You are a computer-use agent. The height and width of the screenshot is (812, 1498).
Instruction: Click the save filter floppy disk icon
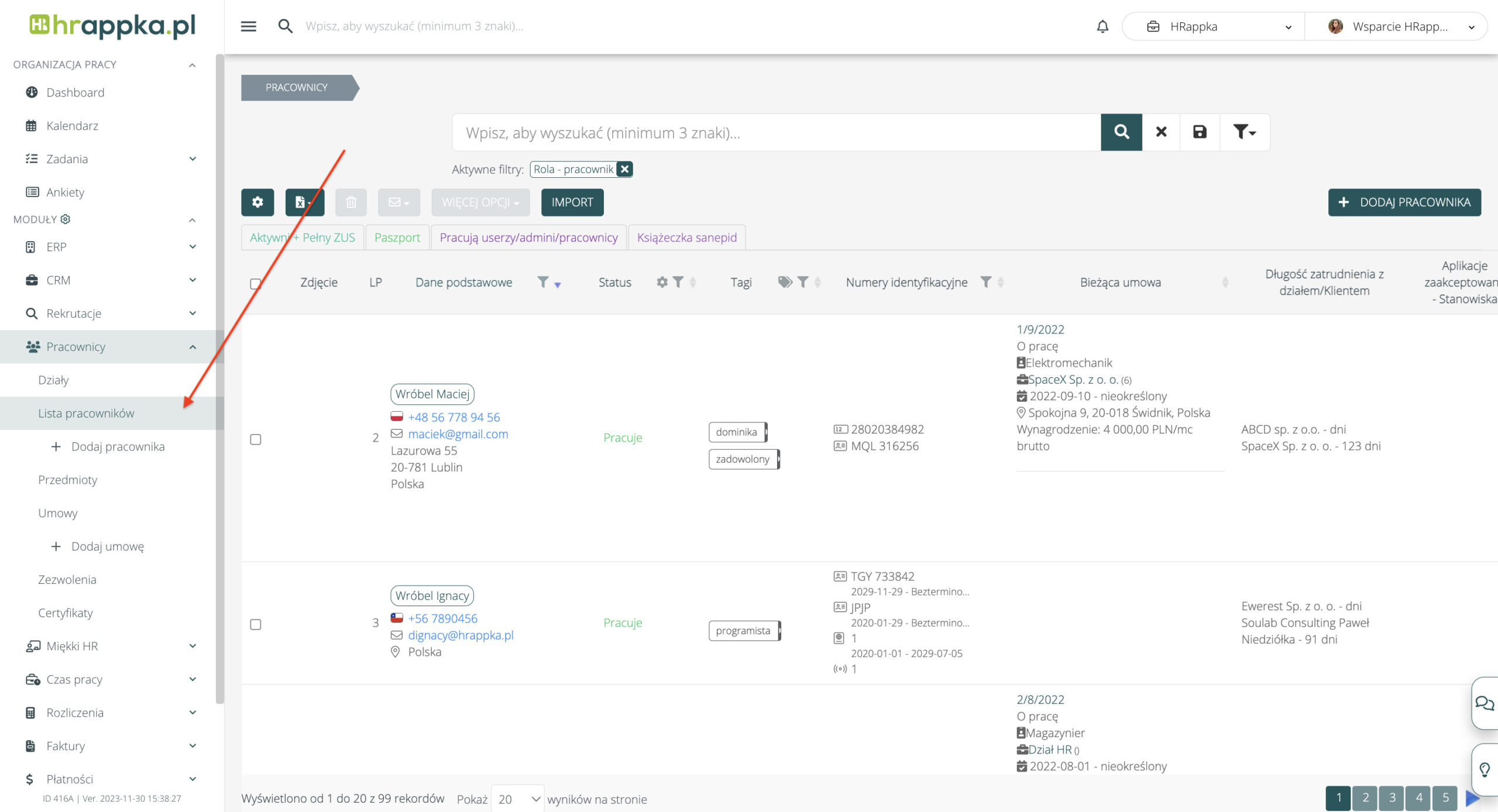coord(1200,132)
